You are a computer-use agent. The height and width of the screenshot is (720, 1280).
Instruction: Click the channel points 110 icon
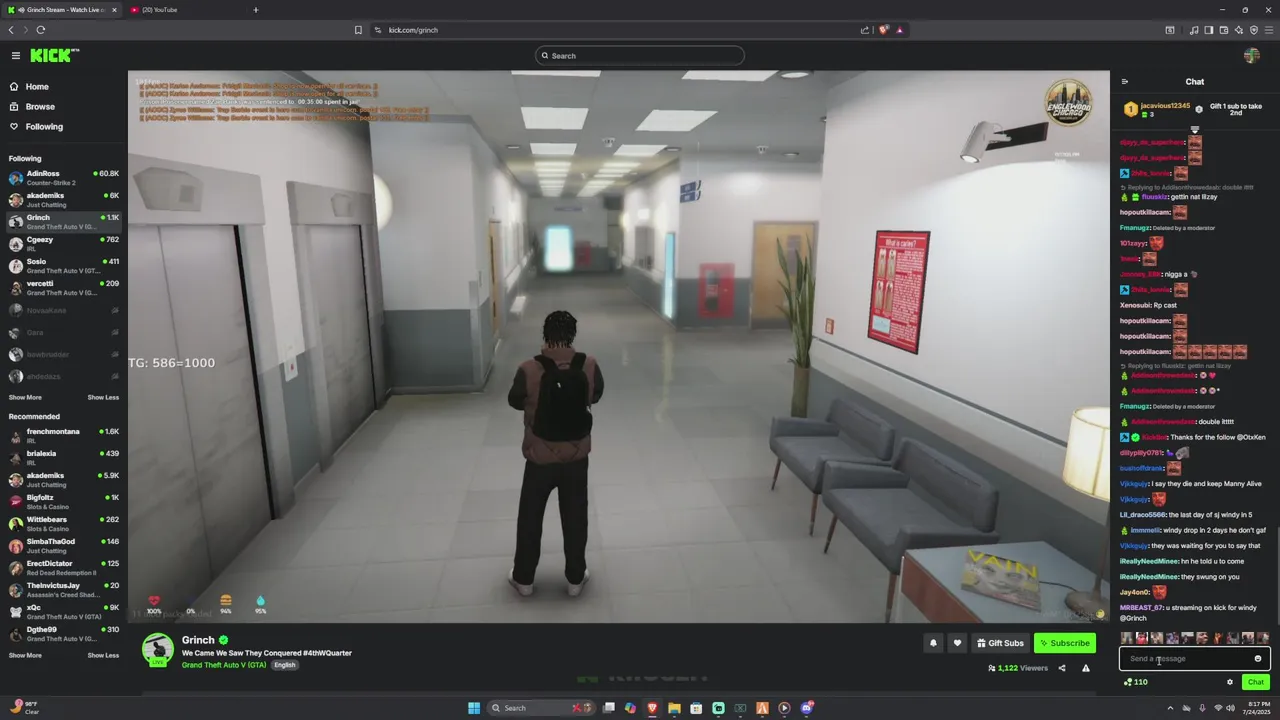click(x=1135, y=682)
